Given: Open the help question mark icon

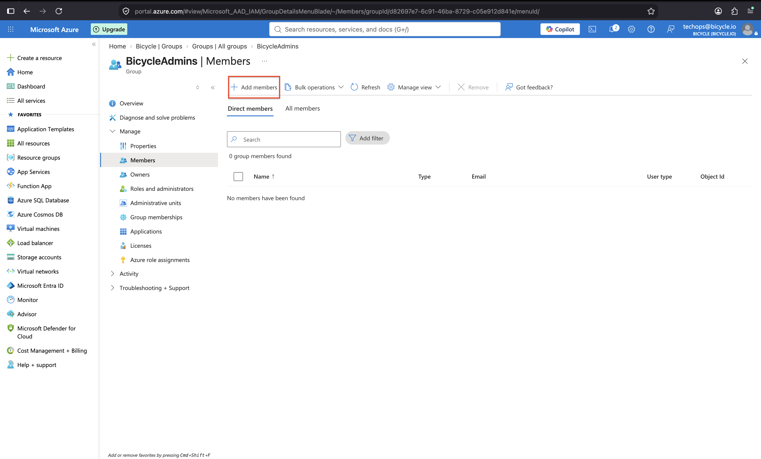Looking at the screenshot, I should 651,30.
